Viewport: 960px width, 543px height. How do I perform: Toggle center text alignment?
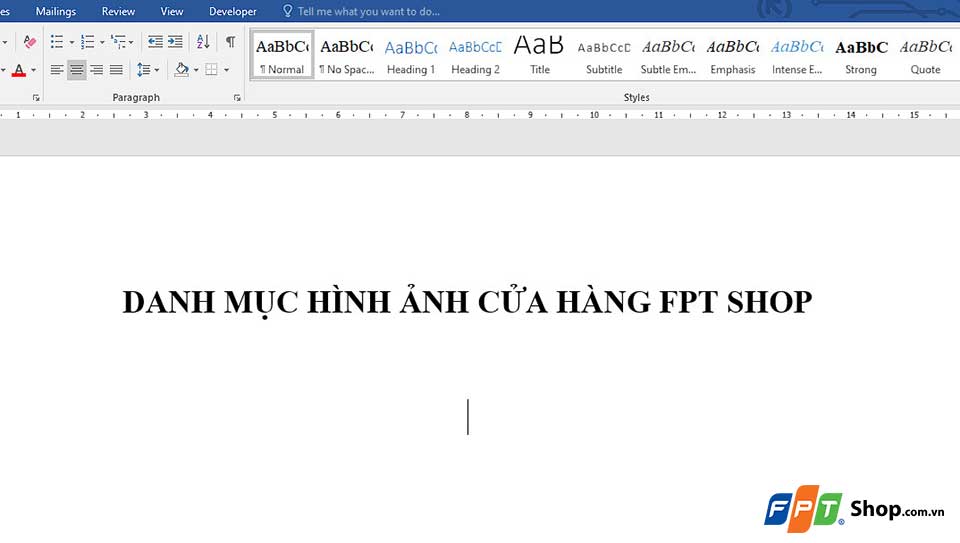tap(77, 70)
